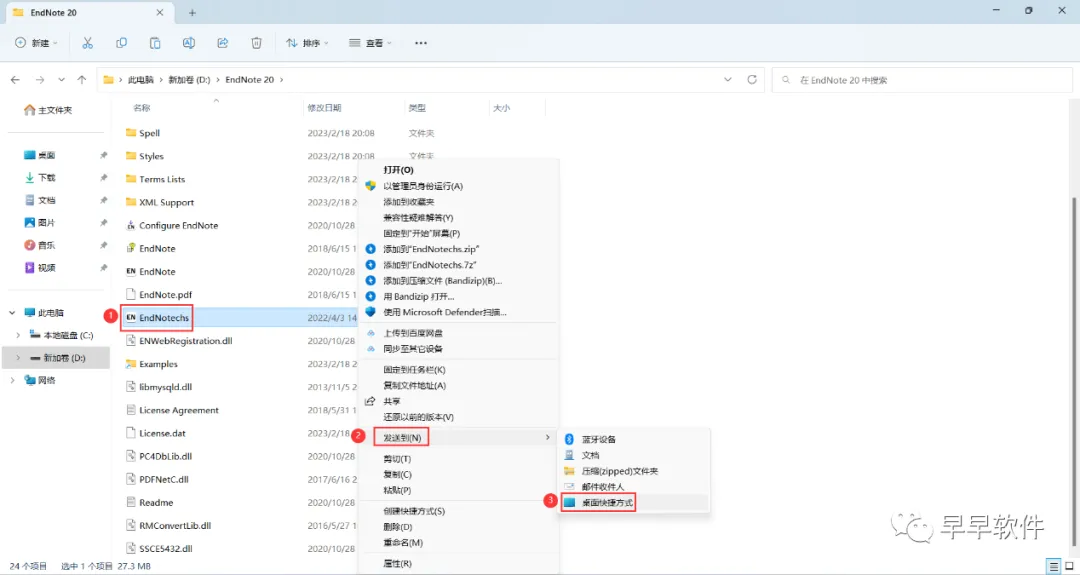Click the Share icon in toolbar

click(222, 43)
